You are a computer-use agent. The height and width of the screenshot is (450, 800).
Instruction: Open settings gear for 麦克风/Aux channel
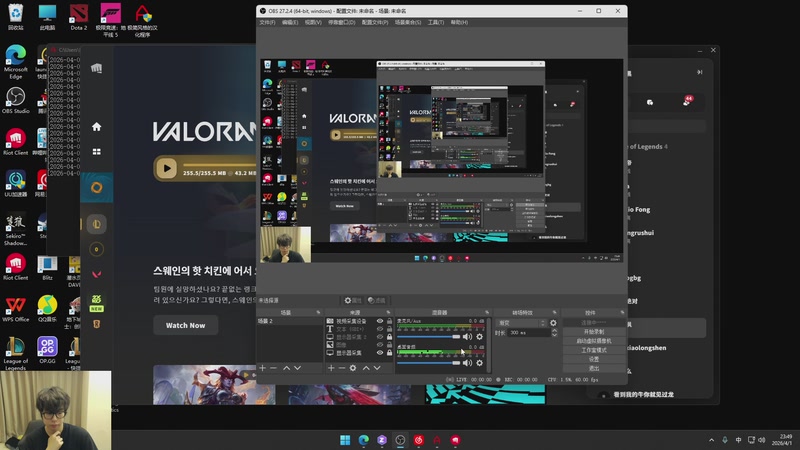click(x=480, y=337)
